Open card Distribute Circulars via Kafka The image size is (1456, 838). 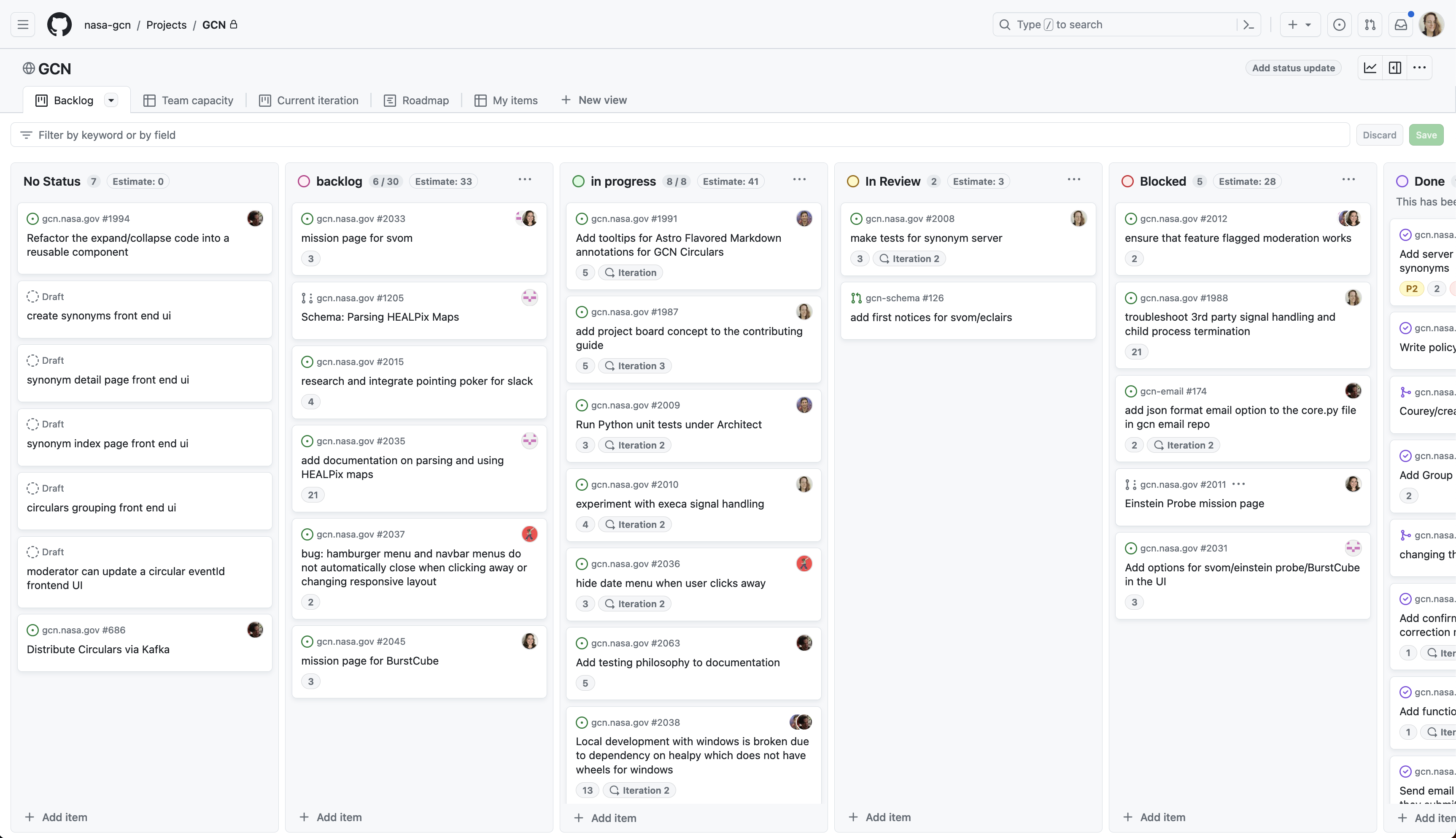pos(98,650)
